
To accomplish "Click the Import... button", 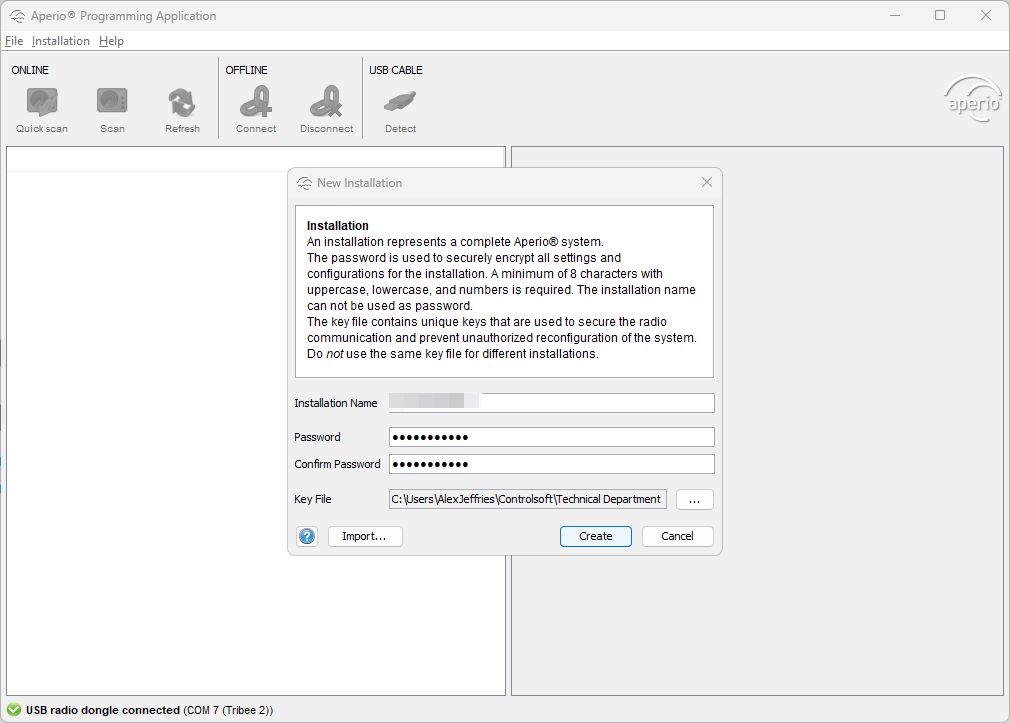I will pyautogui.click(x=365, y=536).
